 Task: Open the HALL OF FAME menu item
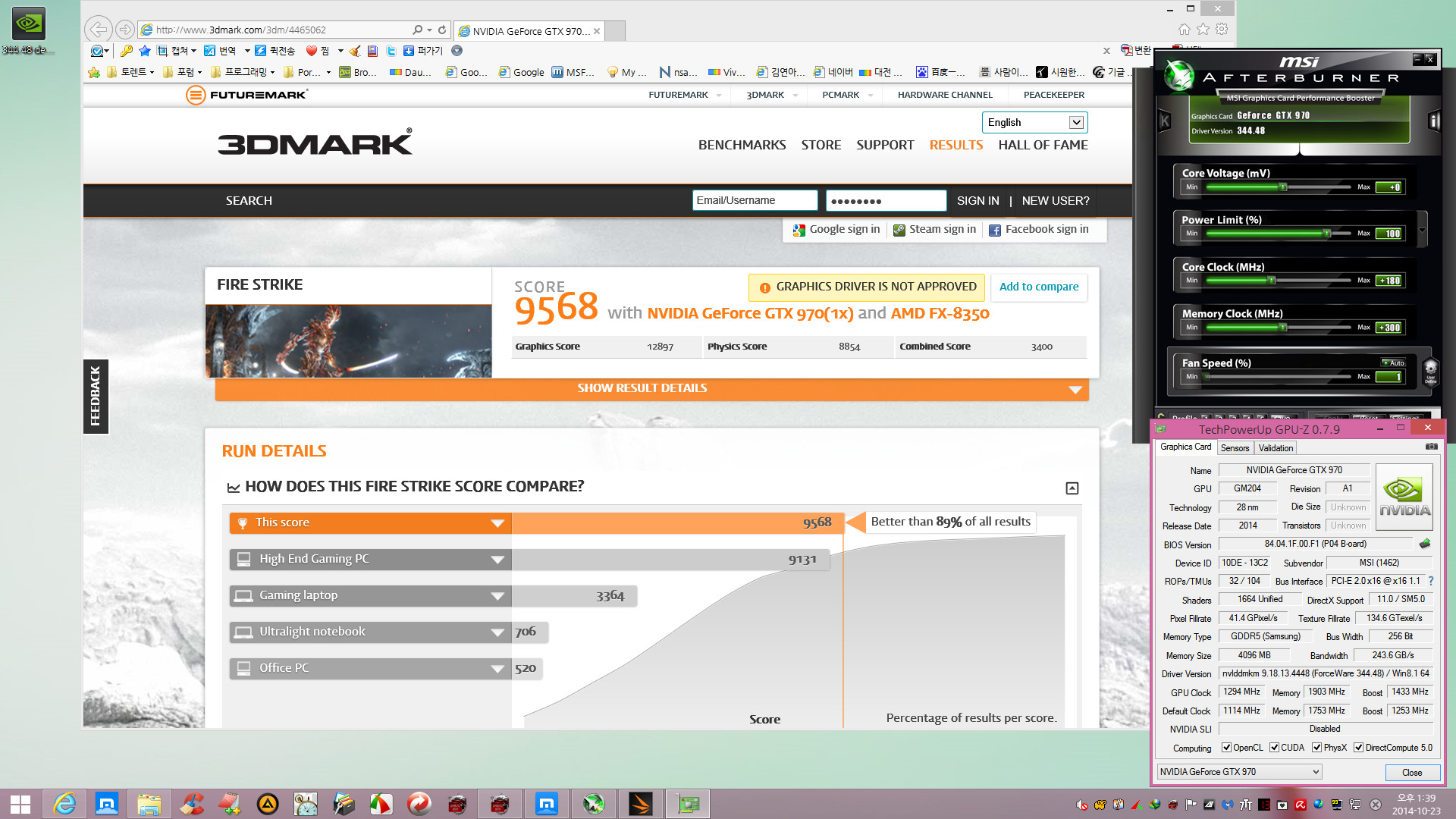(1043, 145)
